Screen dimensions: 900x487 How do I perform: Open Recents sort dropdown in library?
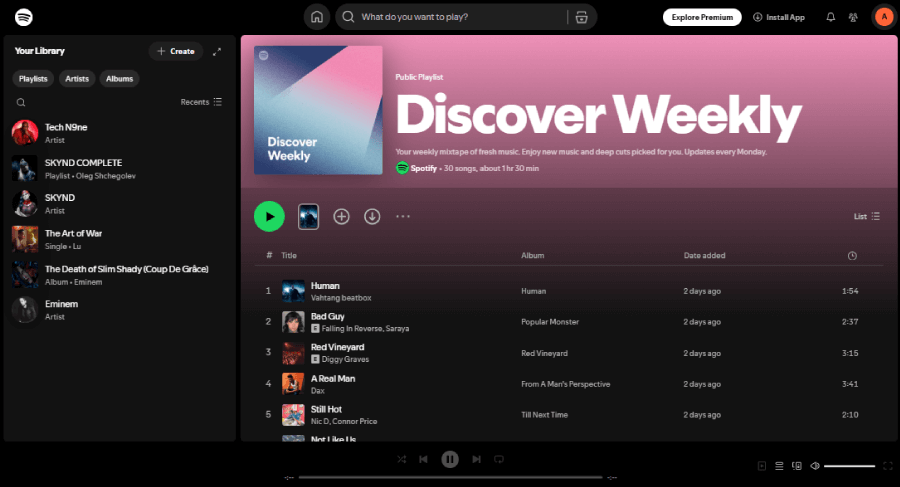coord(201,102)
